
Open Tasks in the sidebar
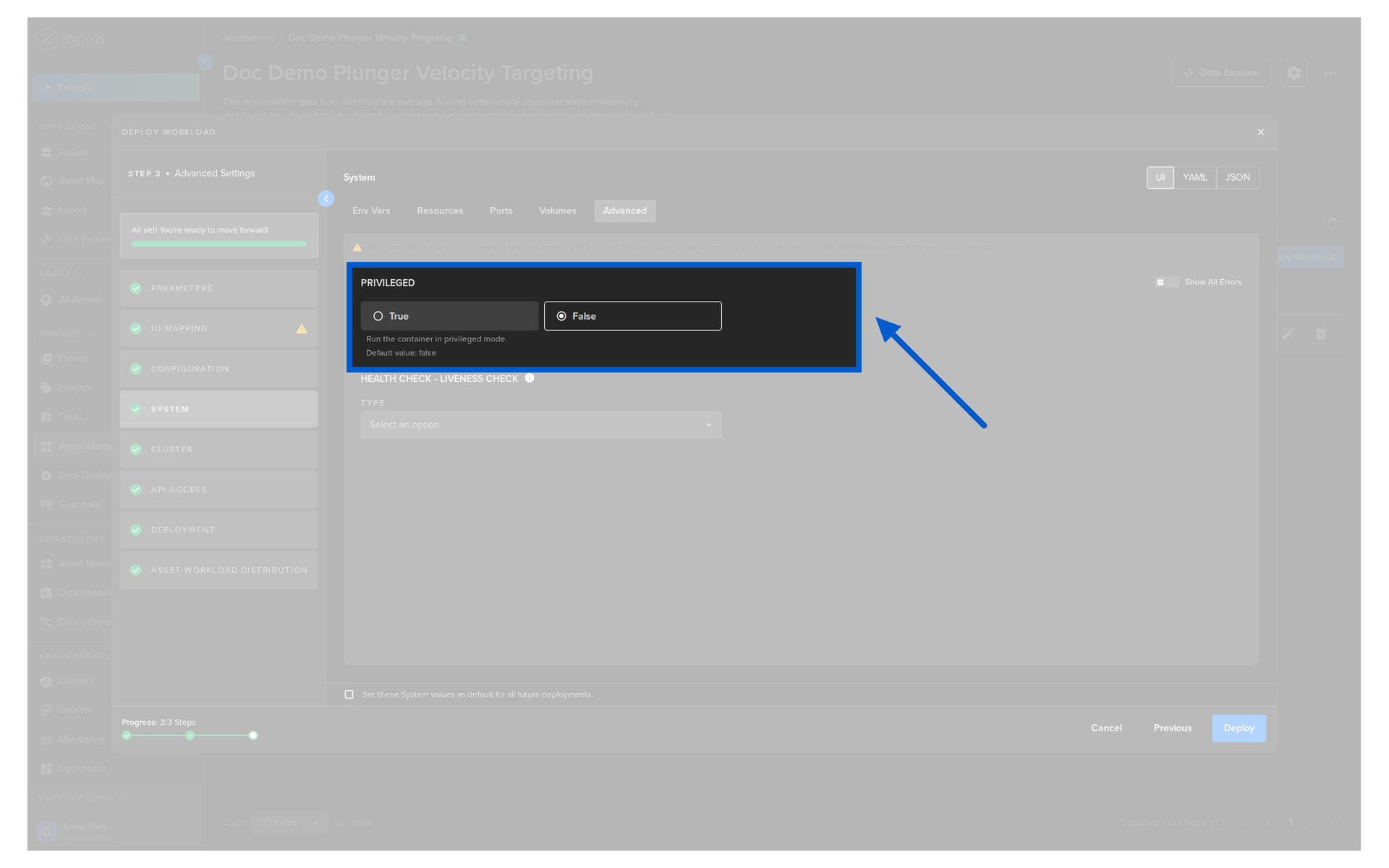72,417
